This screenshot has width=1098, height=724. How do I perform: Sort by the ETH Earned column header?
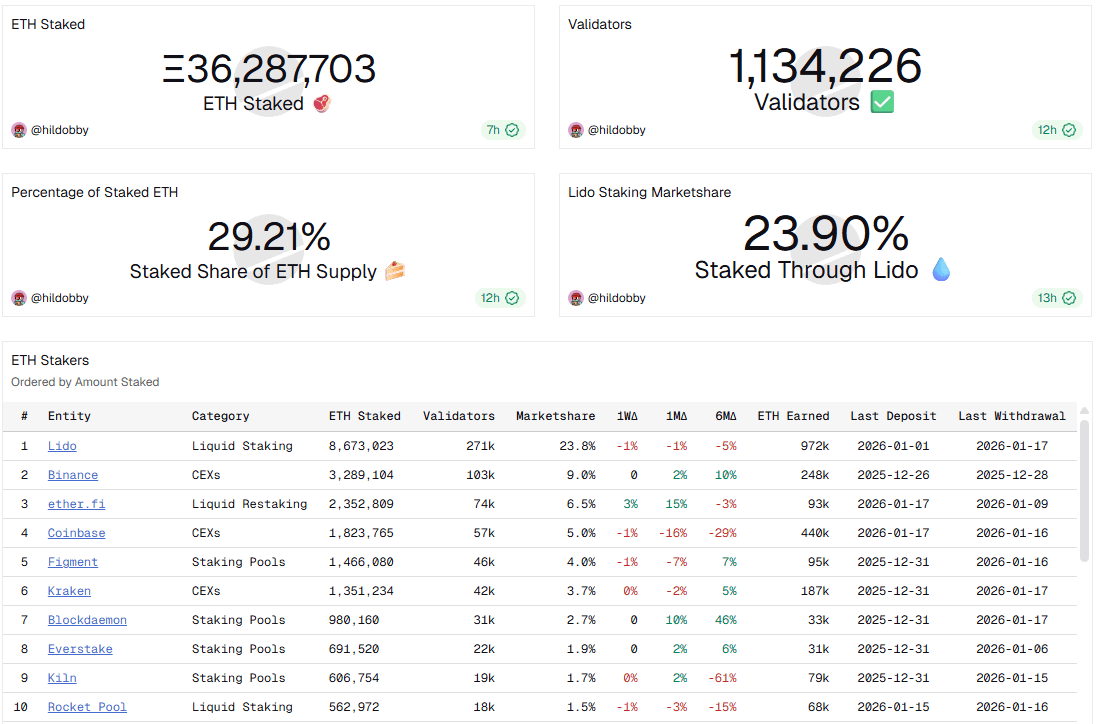[793, 416]
